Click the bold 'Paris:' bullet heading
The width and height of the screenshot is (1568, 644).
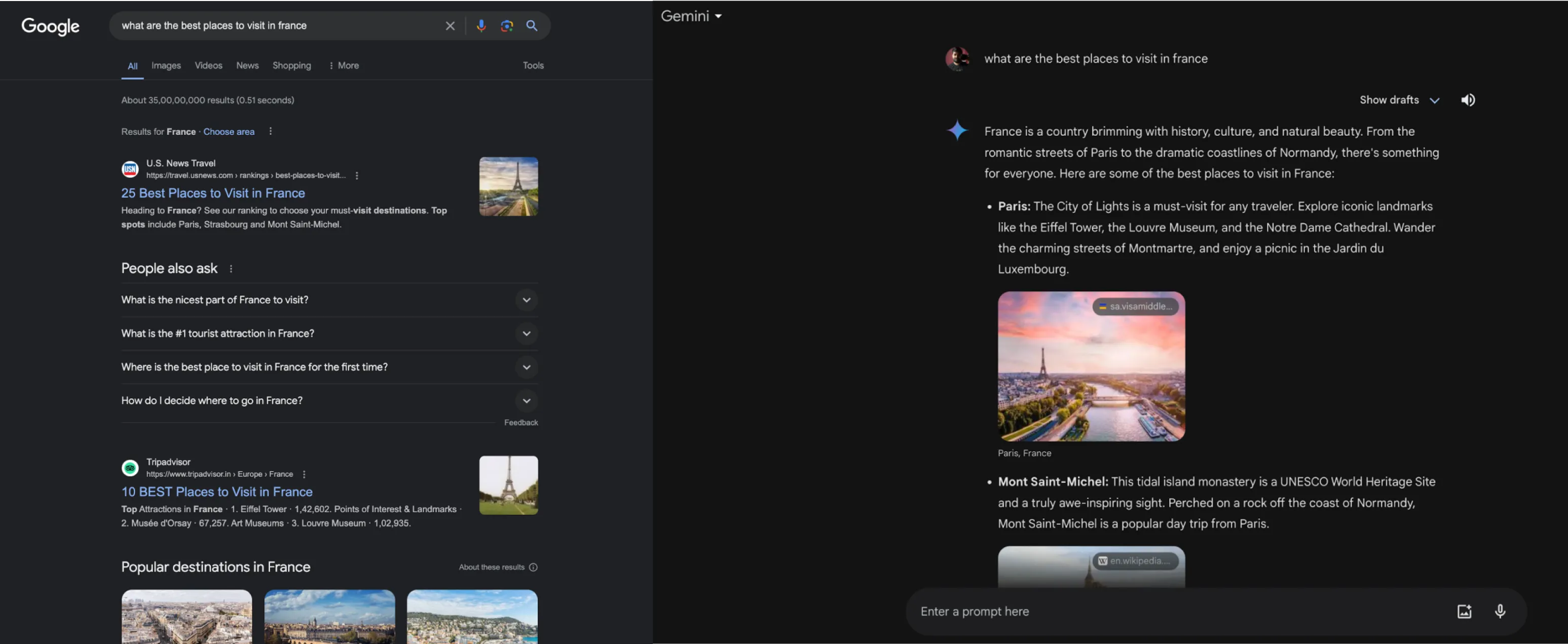(1014, 206)
